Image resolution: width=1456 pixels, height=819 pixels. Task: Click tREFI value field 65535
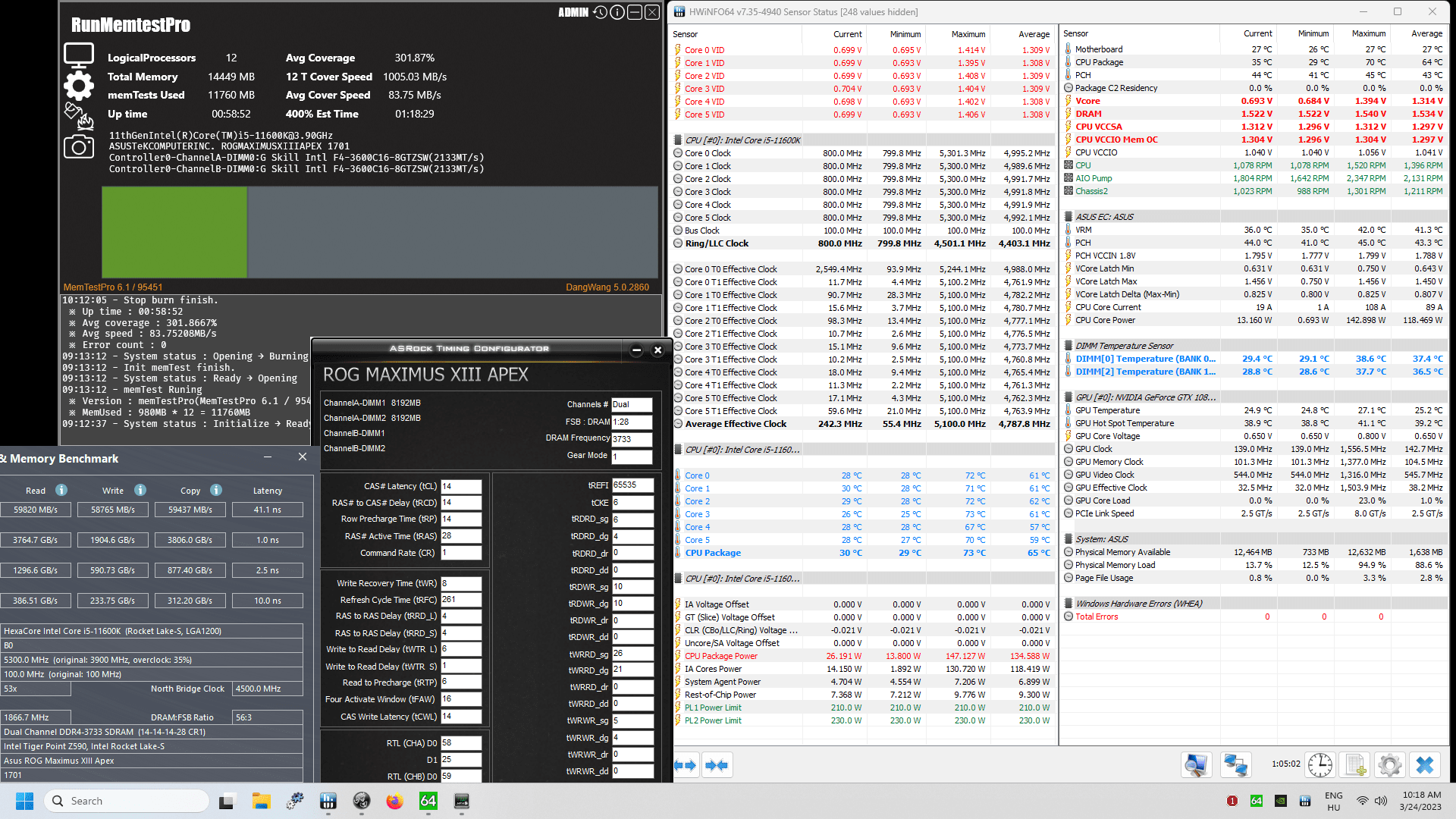pos(632,485)
